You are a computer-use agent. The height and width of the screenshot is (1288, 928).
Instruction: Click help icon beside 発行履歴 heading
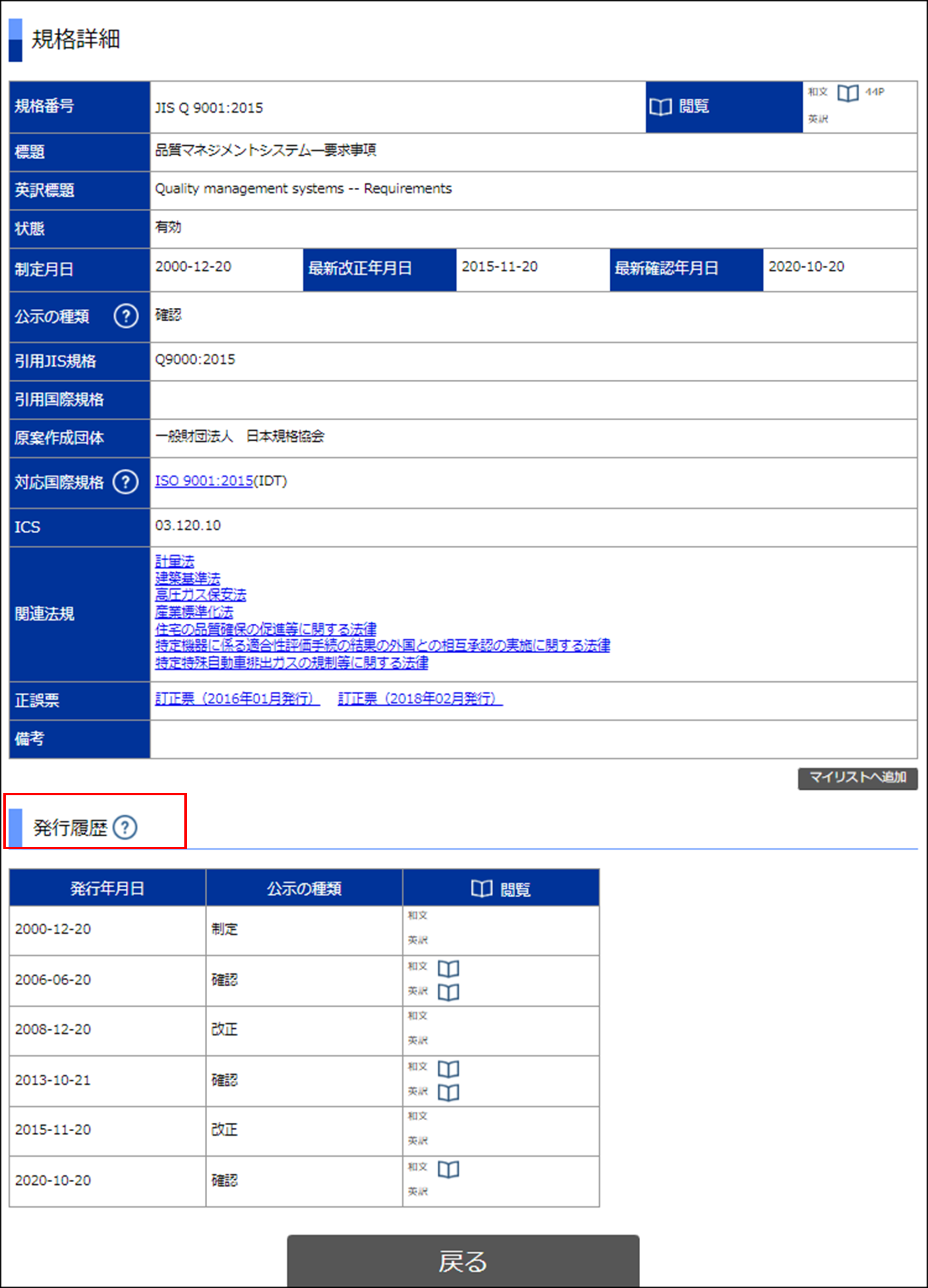pyautogui.click(x=125, y=827)
